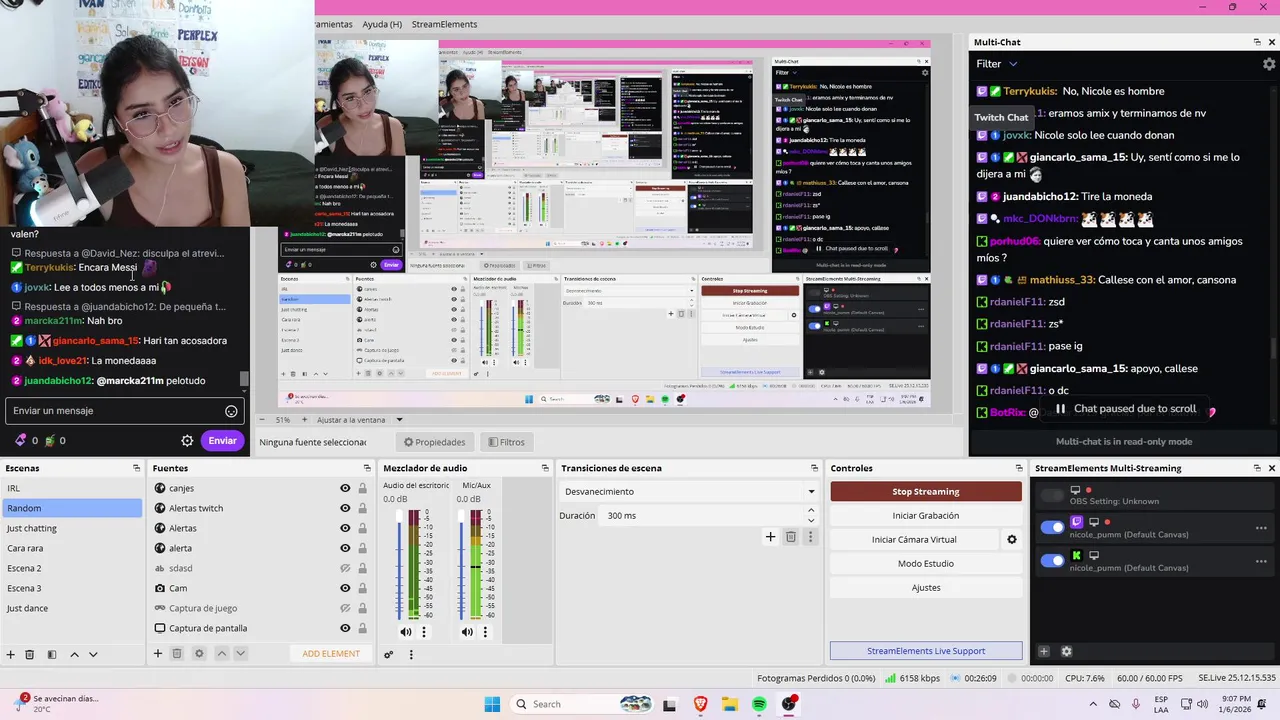
Task: Remove the selected source with the trash icon
Action: pos(177,654)
